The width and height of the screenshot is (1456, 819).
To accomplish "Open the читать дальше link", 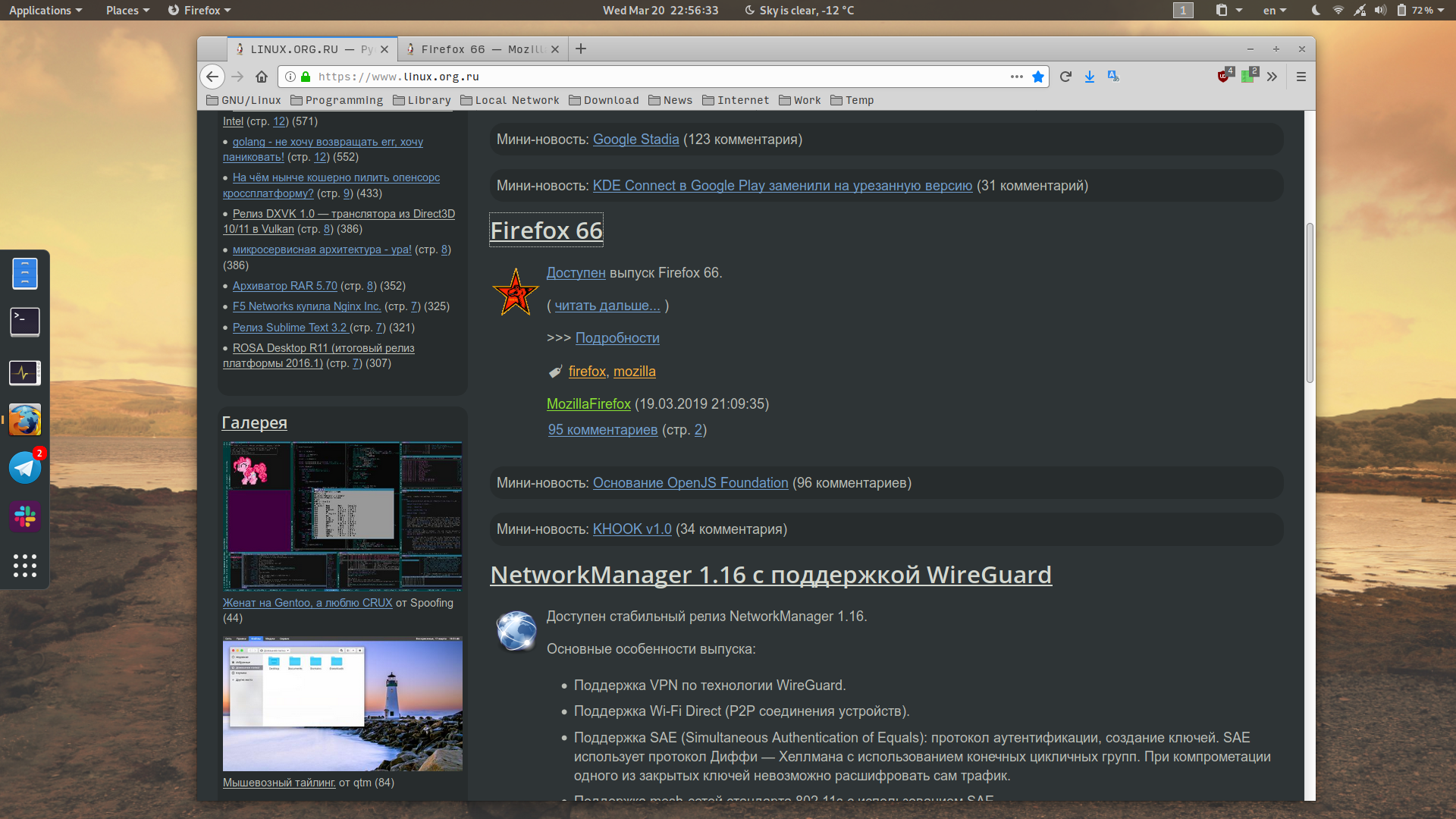I will point(607,306).
